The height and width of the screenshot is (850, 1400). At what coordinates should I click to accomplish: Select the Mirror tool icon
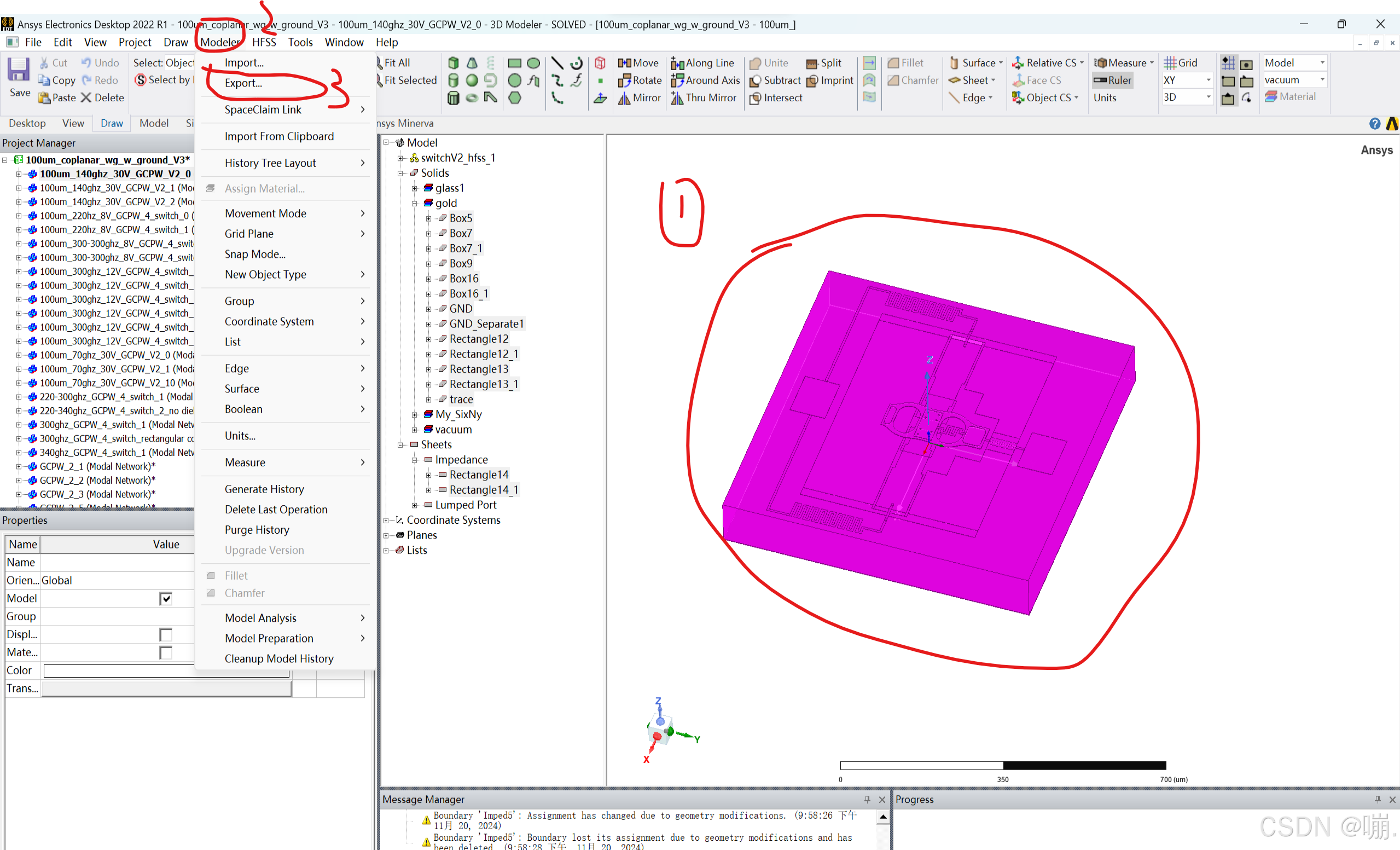624,98
